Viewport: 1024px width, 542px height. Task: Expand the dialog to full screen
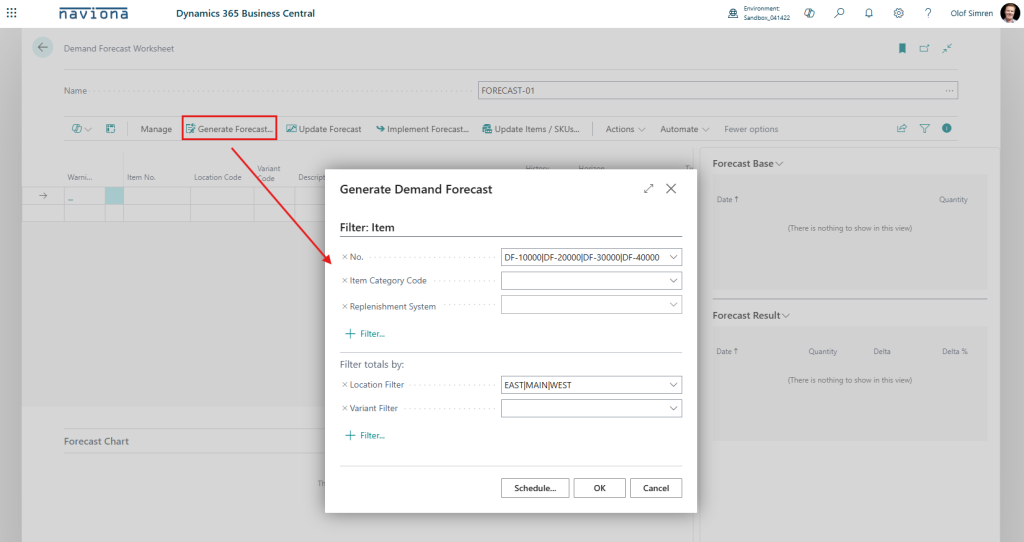click(x=648, y=188)
